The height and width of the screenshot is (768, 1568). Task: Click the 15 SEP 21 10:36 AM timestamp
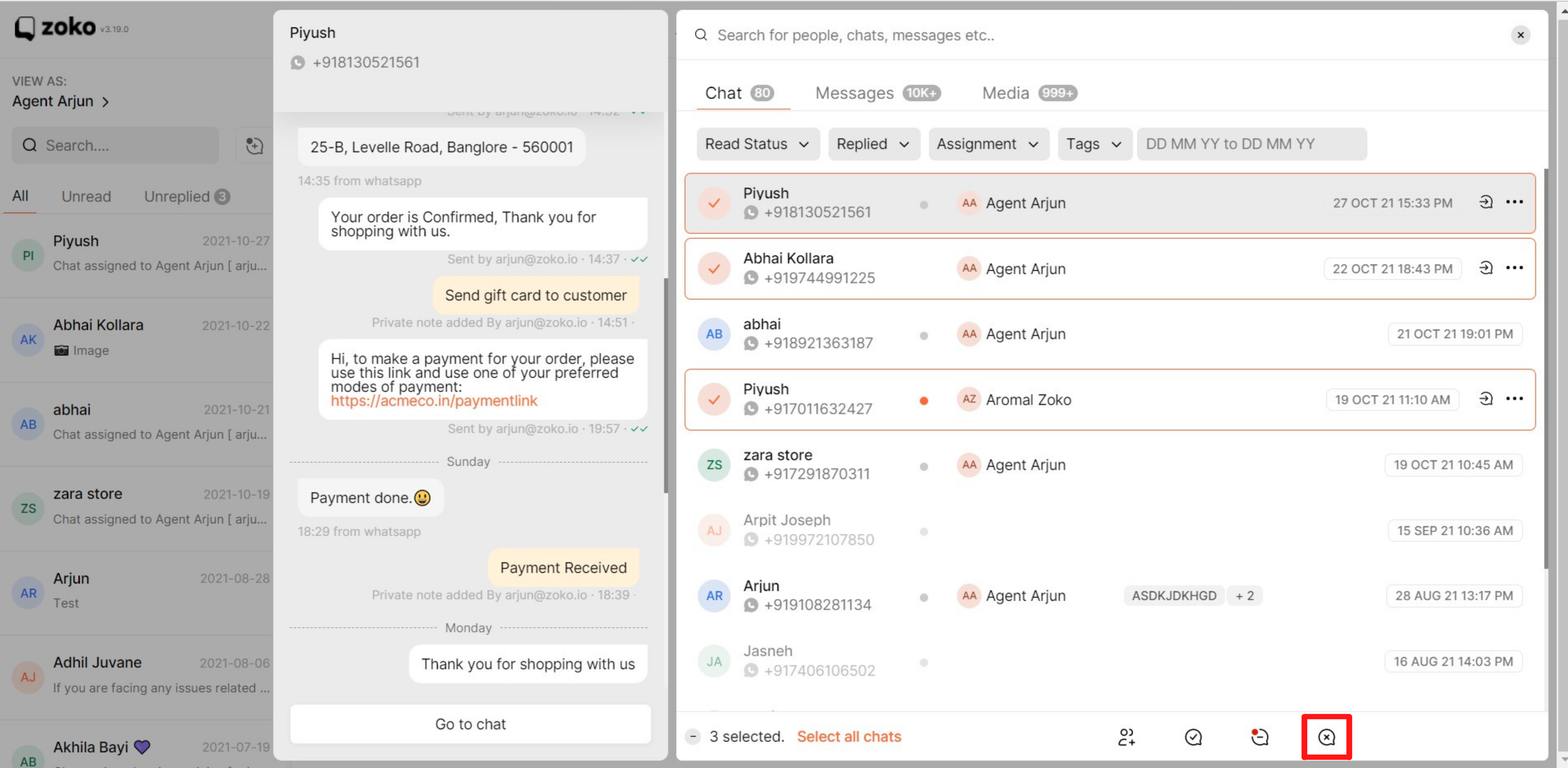point(1454,531)
